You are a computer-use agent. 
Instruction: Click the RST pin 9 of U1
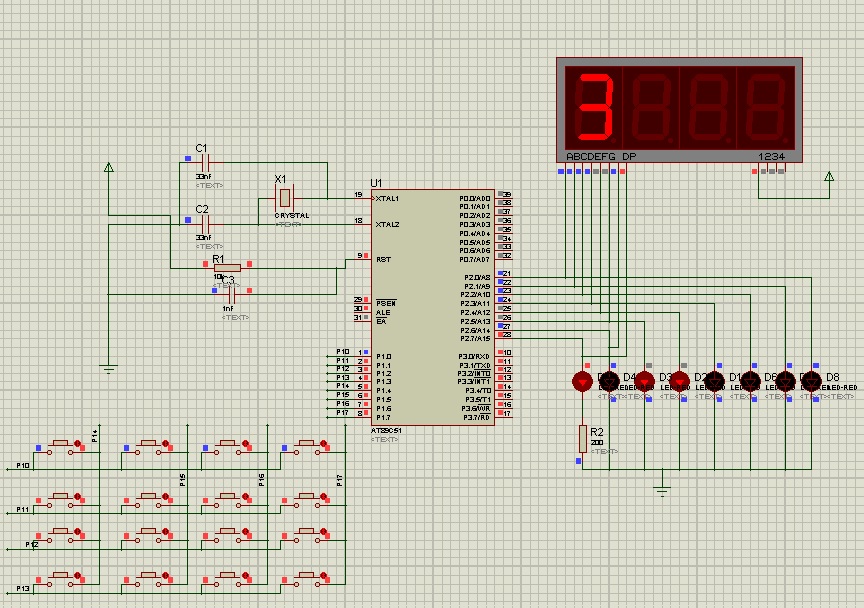362,257
